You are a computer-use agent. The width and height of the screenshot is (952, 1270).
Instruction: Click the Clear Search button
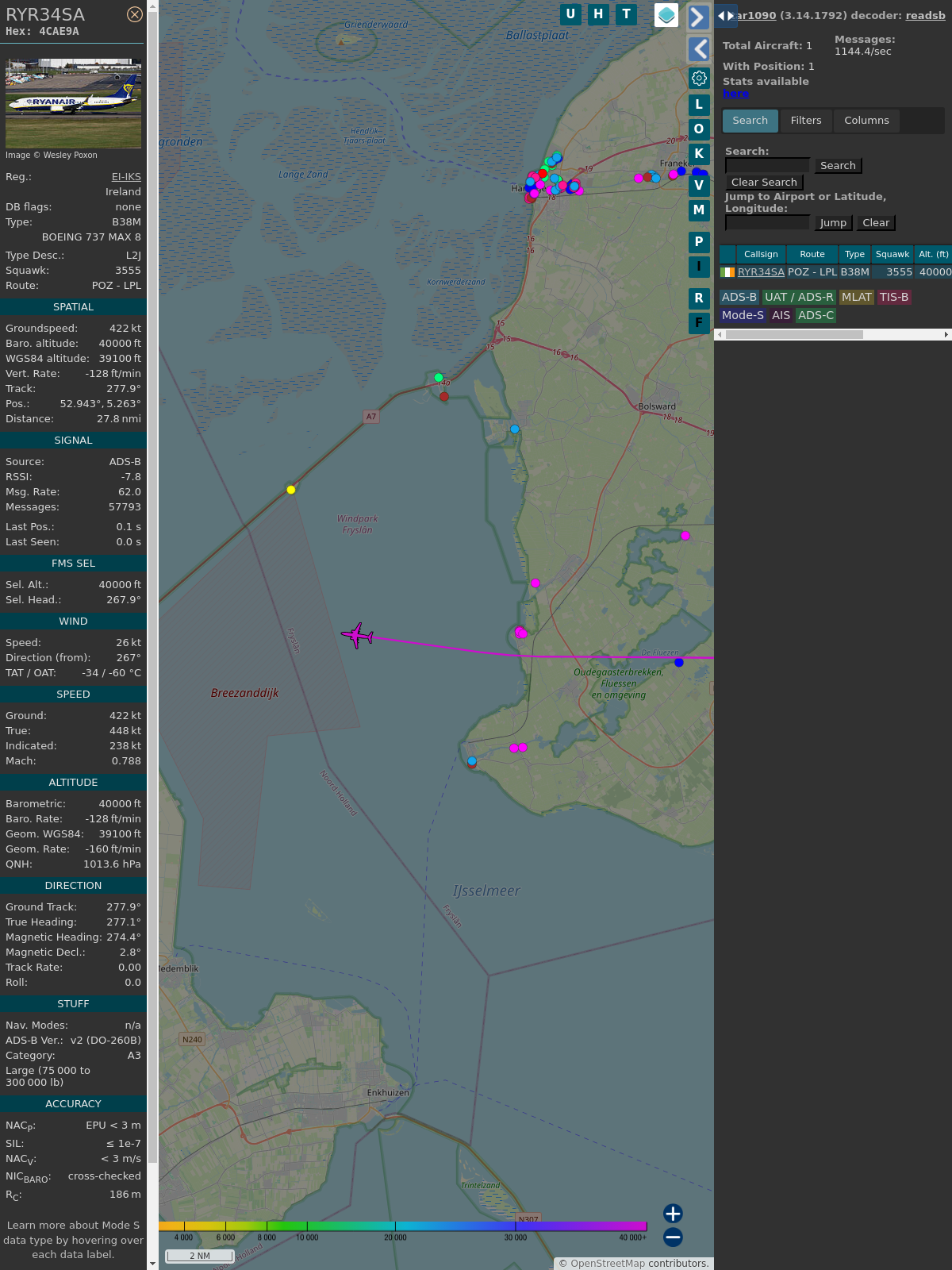[764, 183]
